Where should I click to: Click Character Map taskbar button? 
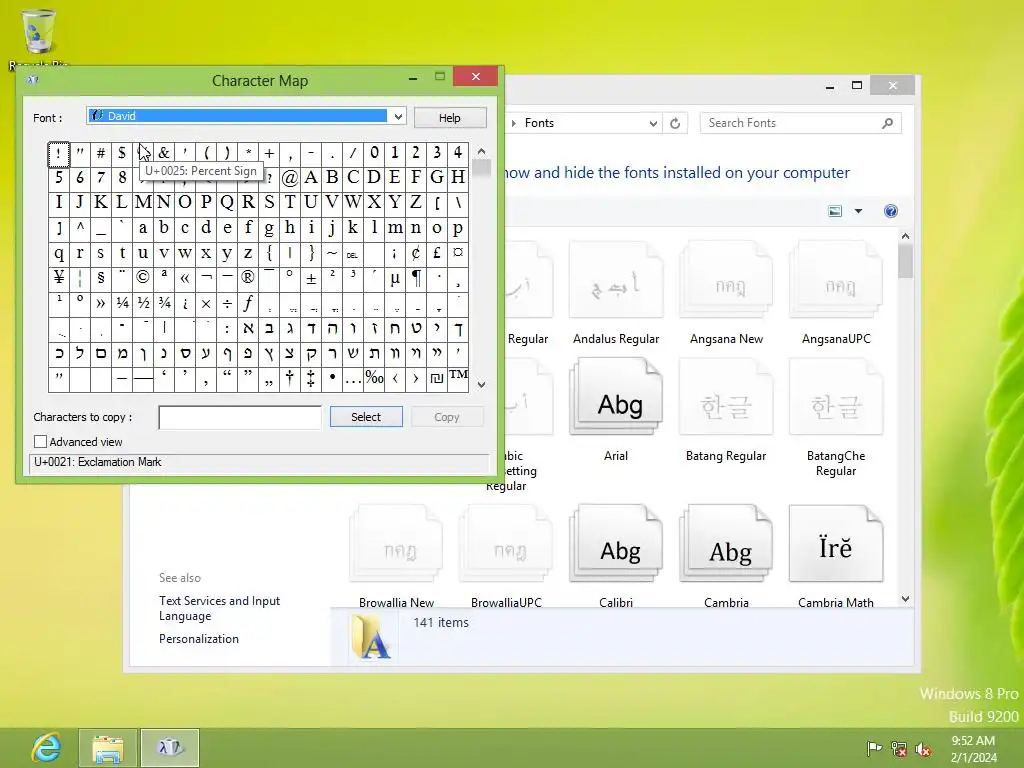170,748
